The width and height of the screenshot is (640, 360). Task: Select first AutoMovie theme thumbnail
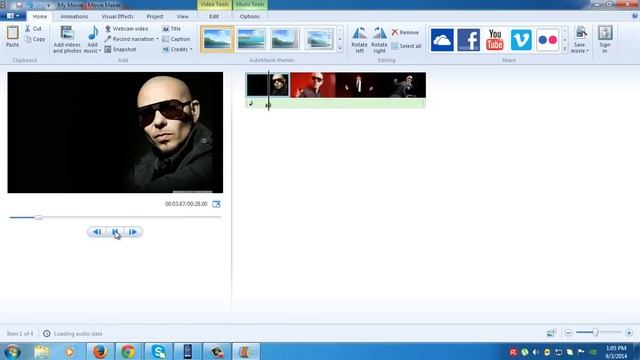click(x=217, y=40)
